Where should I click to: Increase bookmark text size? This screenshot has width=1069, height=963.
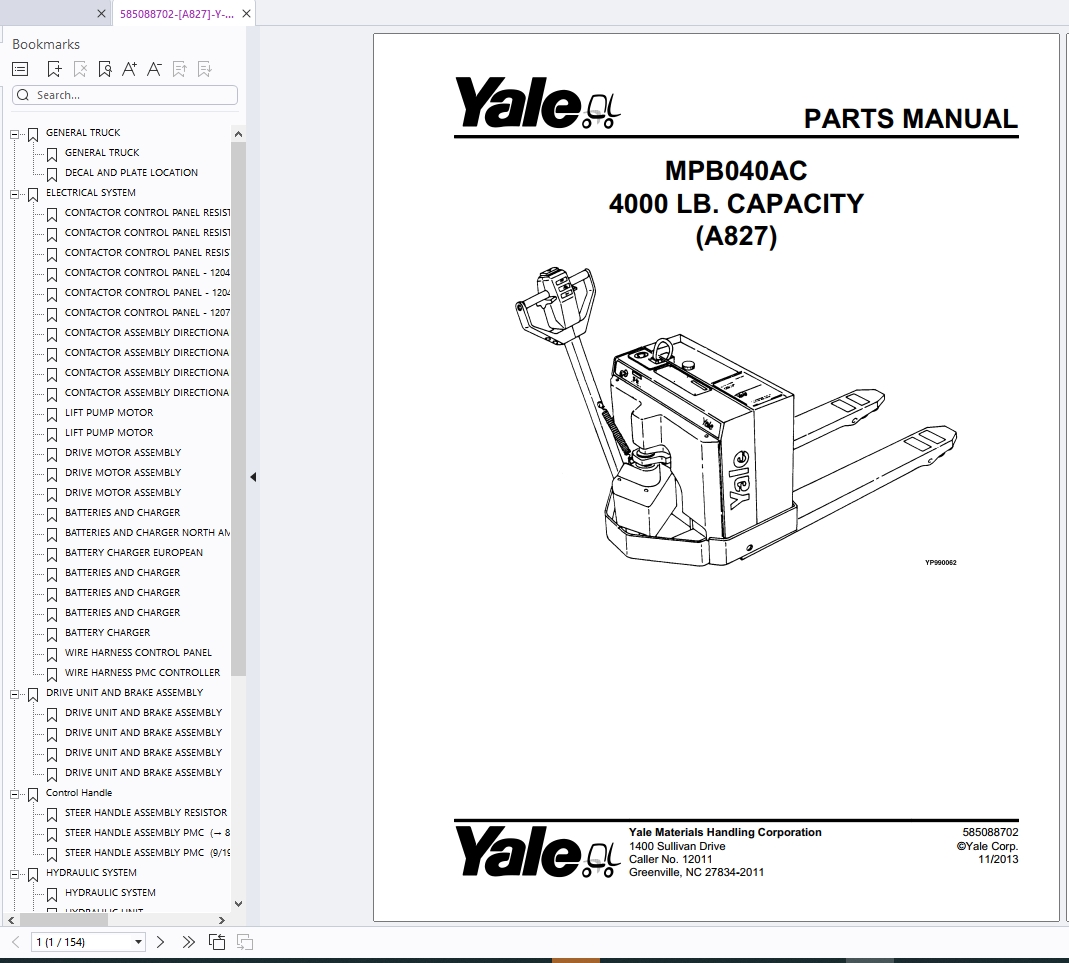click(130, 69)
